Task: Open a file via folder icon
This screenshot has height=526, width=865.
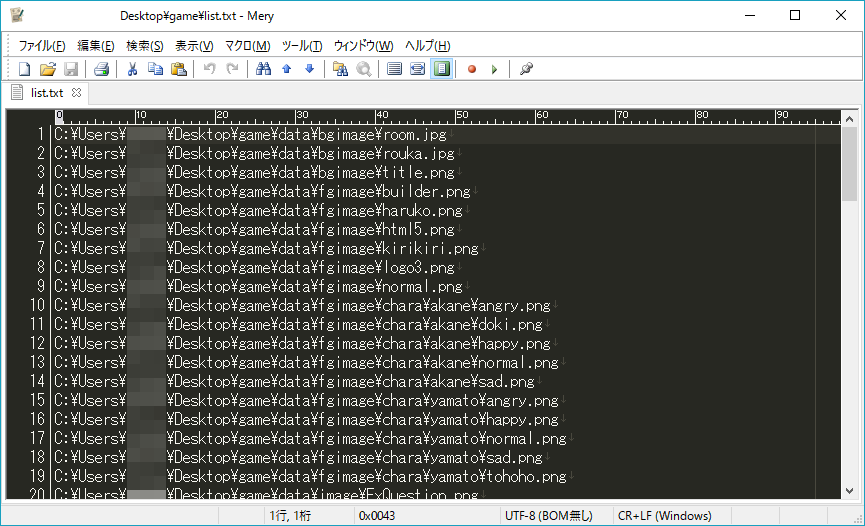Action: [x=47, y=69]
